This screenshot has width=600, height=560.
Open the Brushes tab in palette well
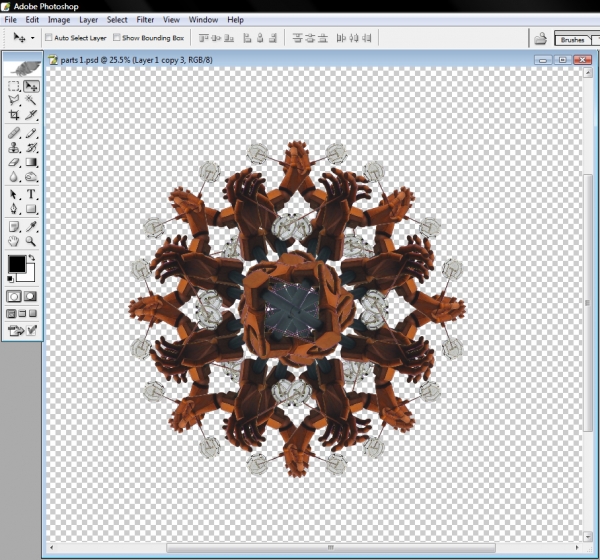point(572,40)
